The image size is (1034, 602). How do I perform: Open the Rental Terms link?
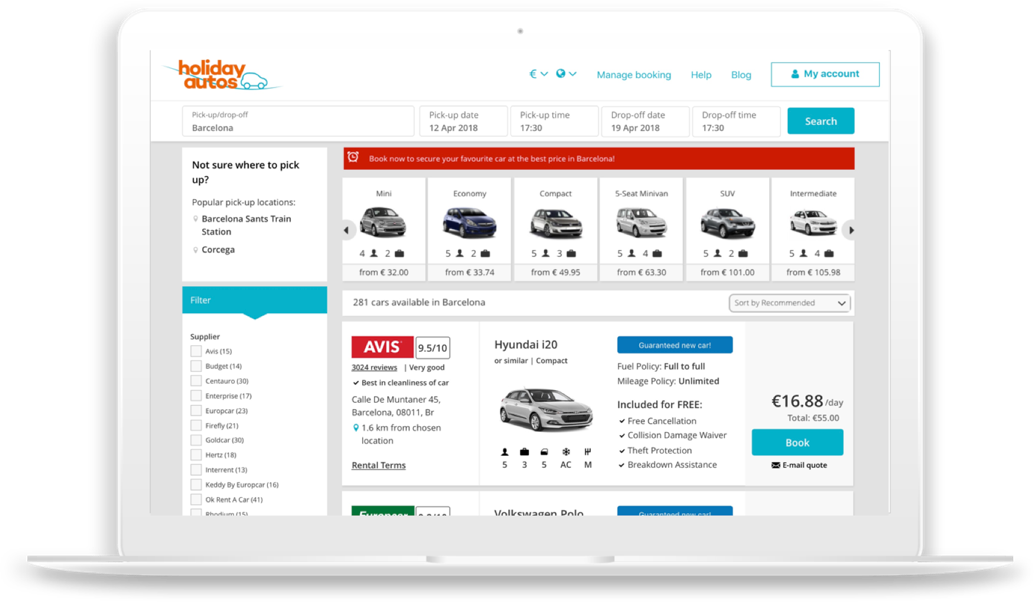379,465
